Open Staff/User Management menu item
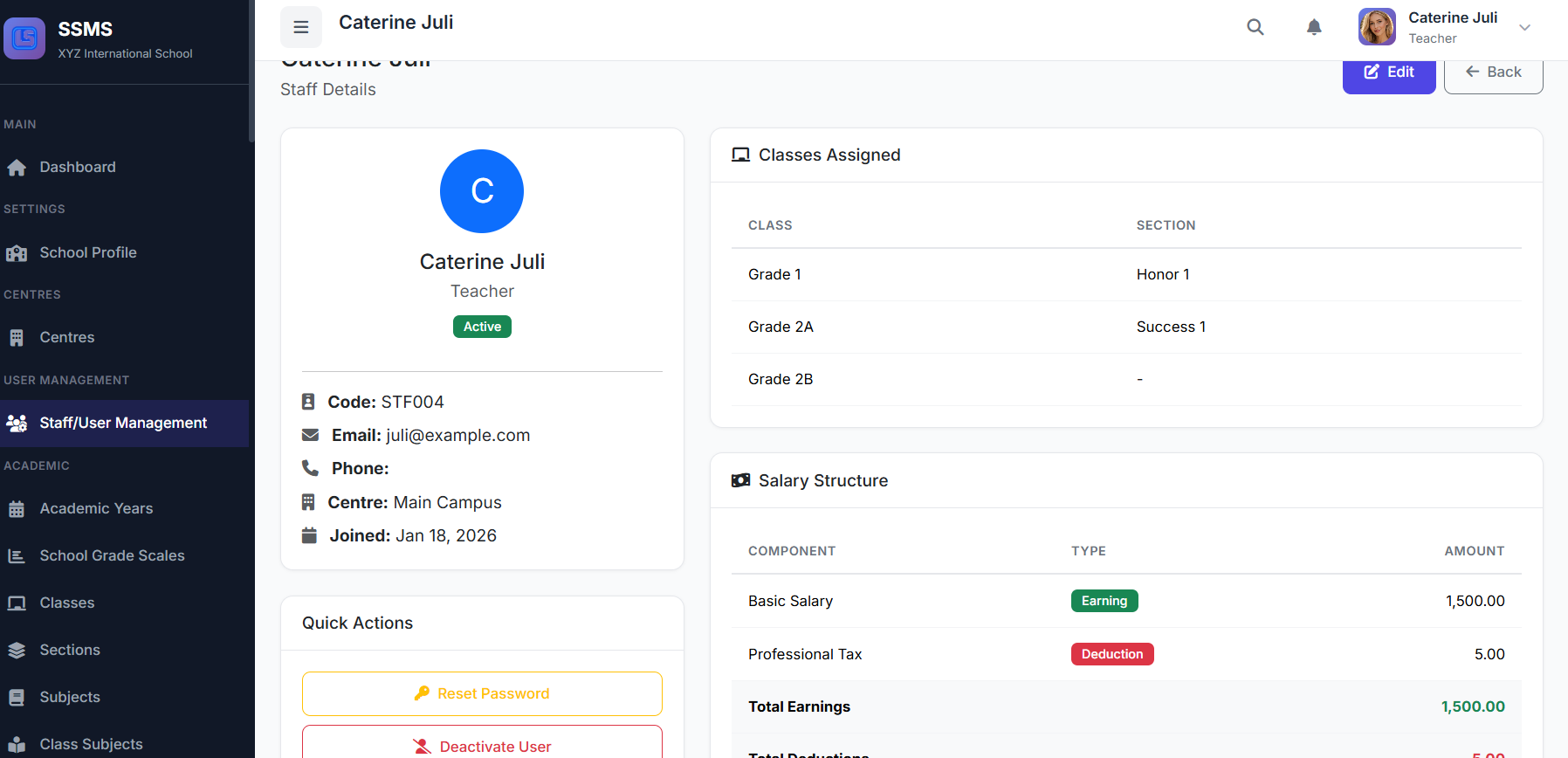 [x=123, y=423]
